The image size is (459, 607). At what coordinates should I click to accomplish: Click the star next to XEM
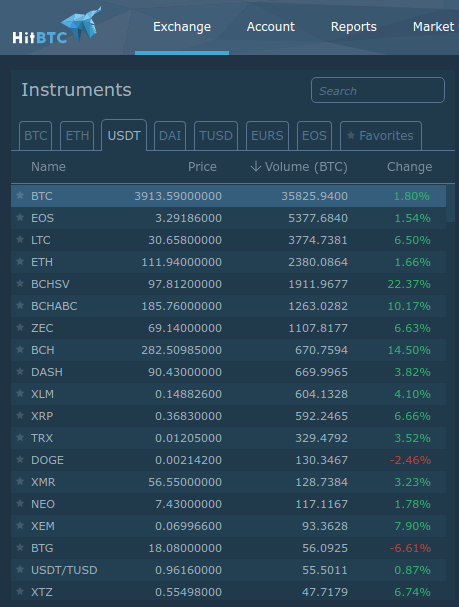(x=20, y=526)
